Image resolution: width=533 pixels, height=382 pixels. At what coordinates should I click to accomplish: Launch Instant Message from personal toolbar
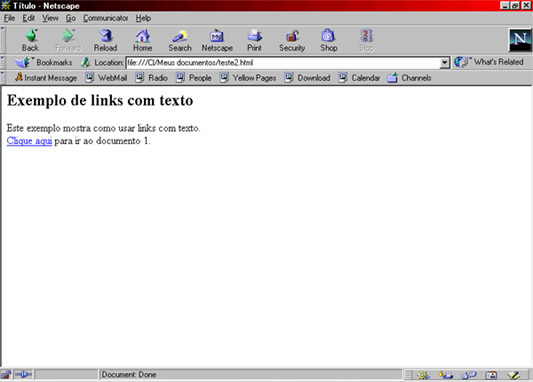(46, 78)
